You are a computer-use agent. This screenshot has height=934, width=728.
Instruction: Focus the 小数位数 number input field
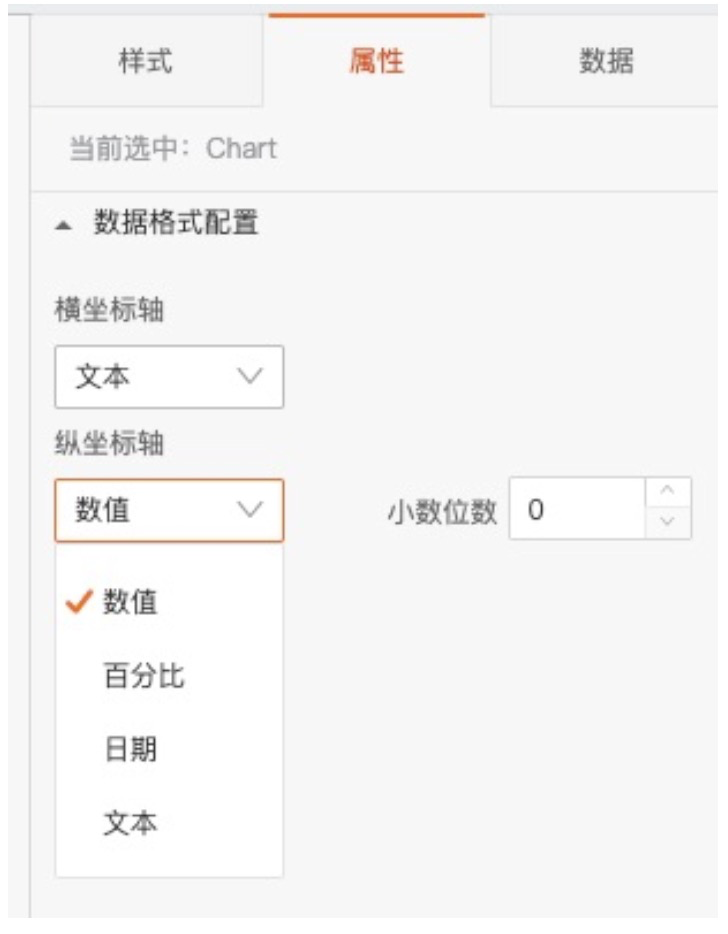(x=577, y=510)
